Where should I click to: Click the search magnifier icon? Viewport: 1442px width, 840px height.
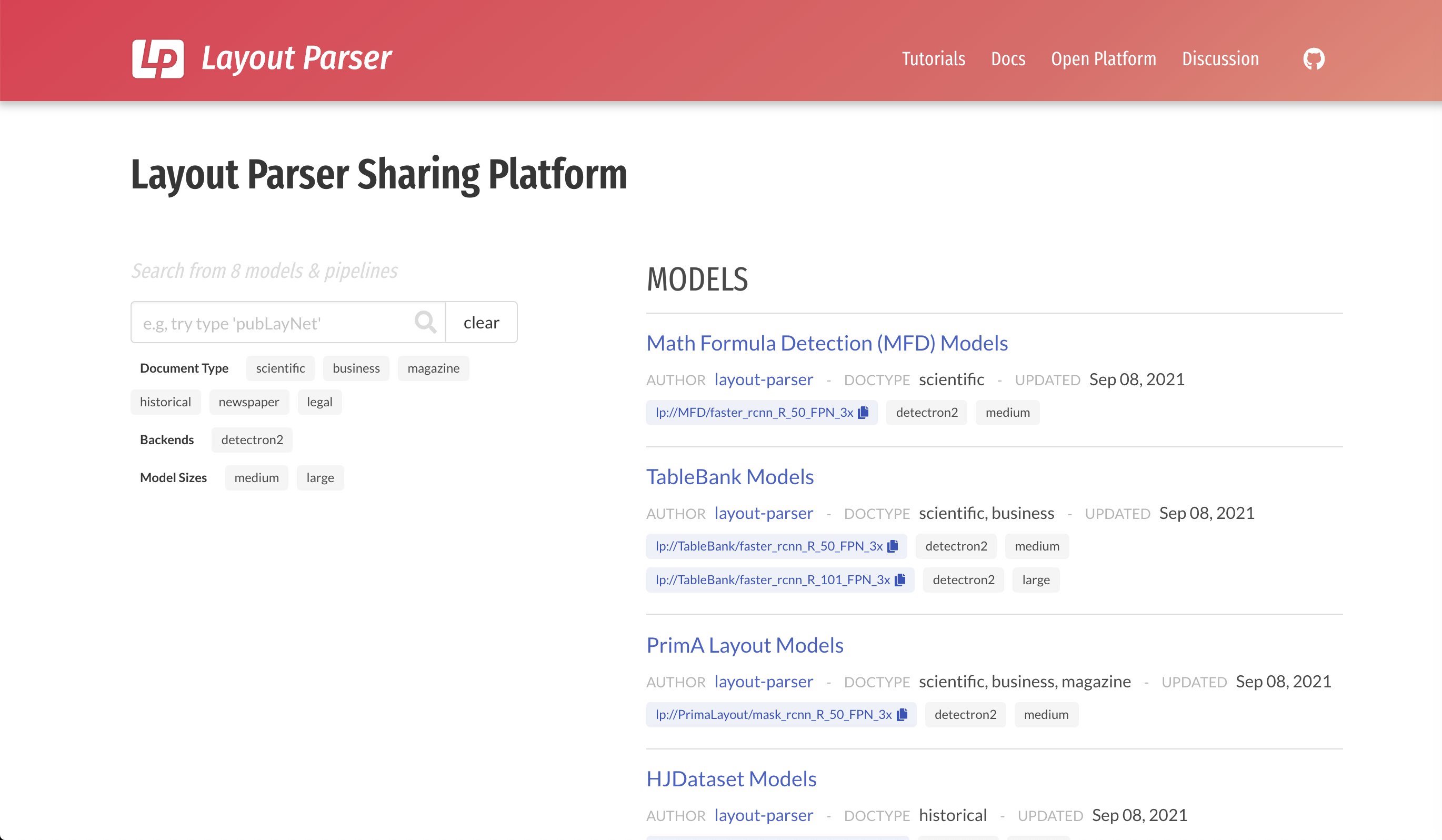424,322
